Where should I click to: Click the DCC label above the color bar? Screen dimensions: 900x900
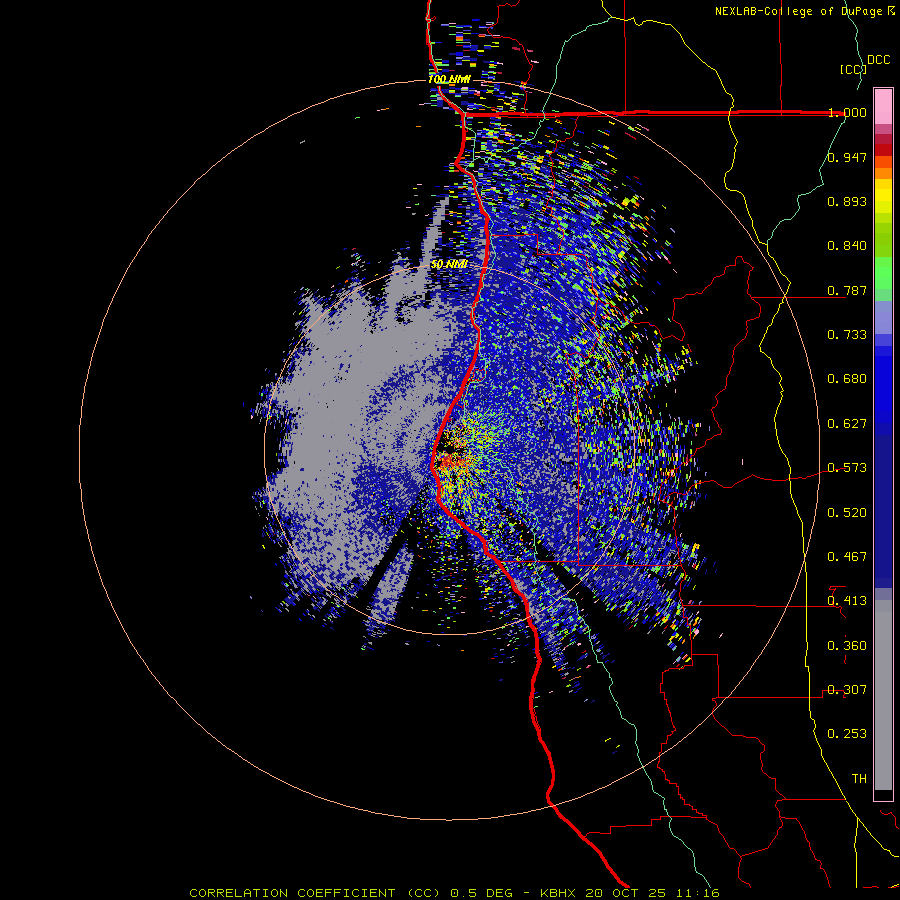[879, 60]
